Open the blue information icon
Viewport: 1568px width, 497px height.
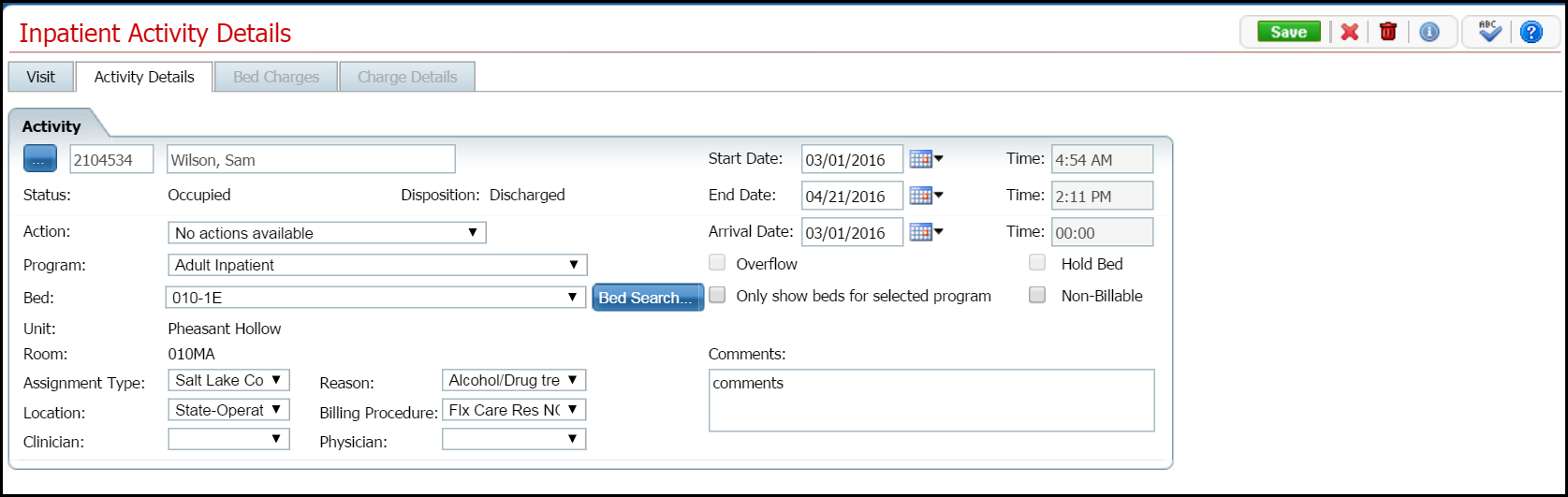pos(1429,32)
